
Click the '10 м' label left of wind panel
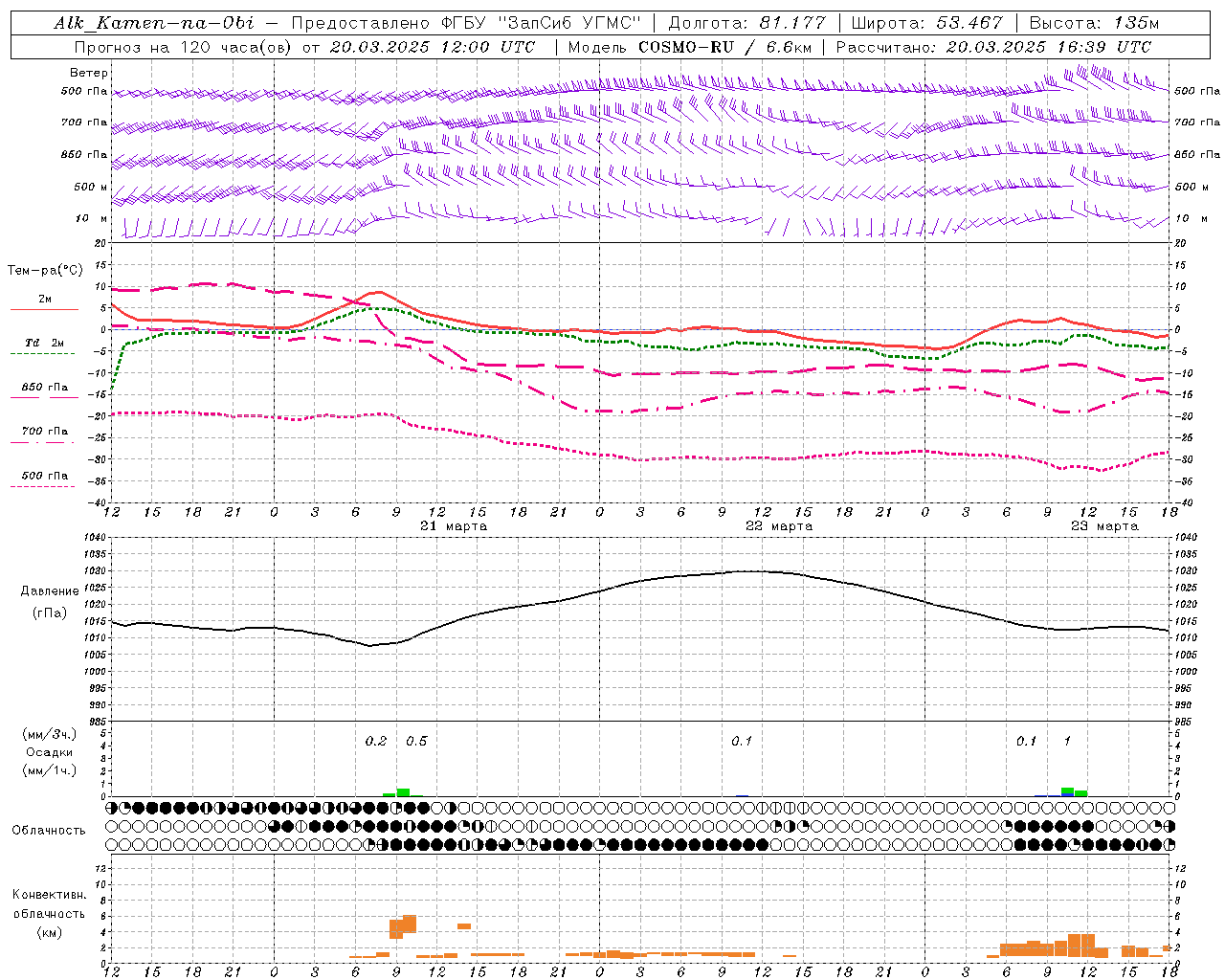(91, 219)
